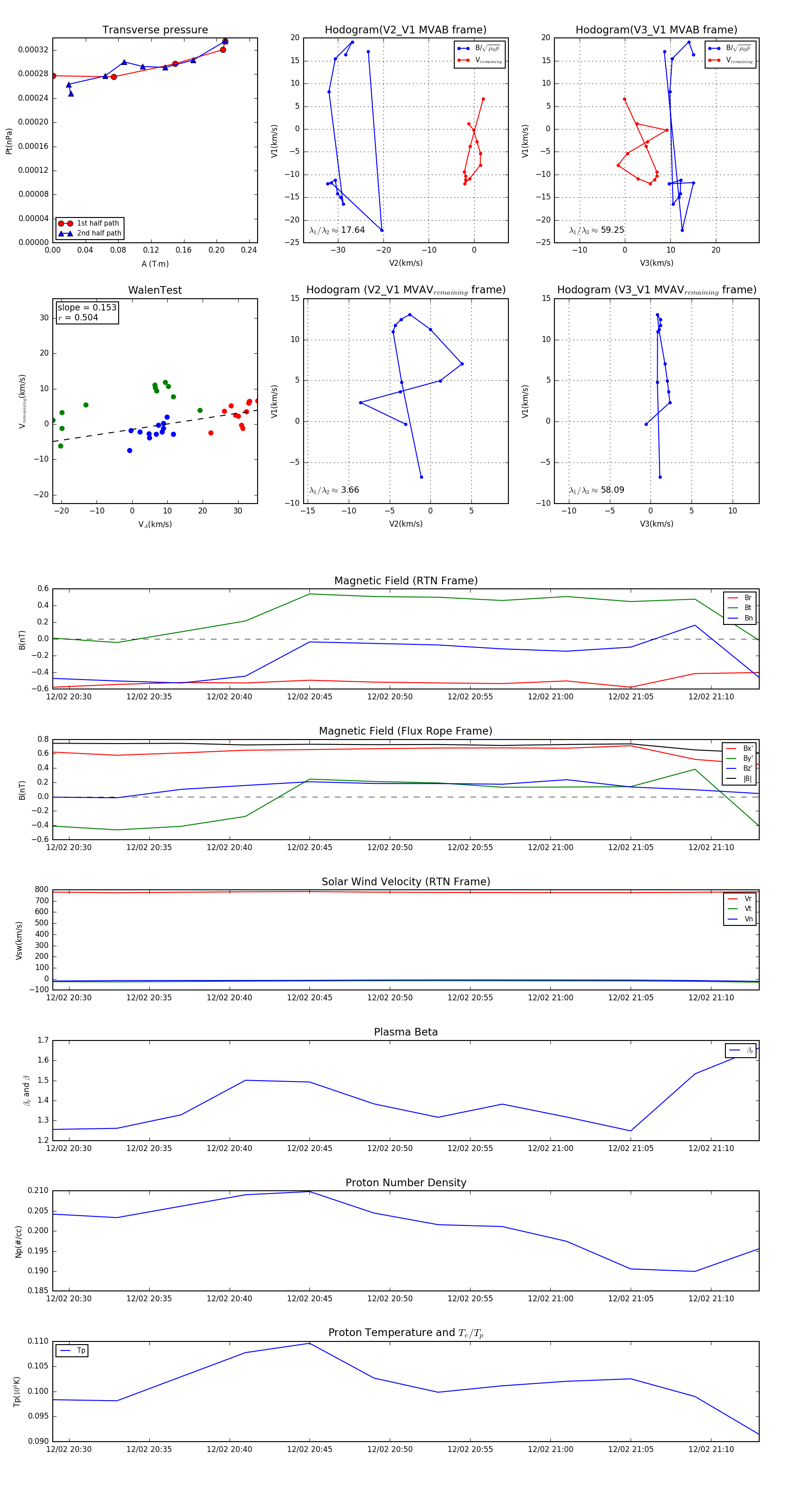The image size is (812, 1489).
Task: Click '12/02 20:45' tick under Plasma Beta
Action: 310,1148
